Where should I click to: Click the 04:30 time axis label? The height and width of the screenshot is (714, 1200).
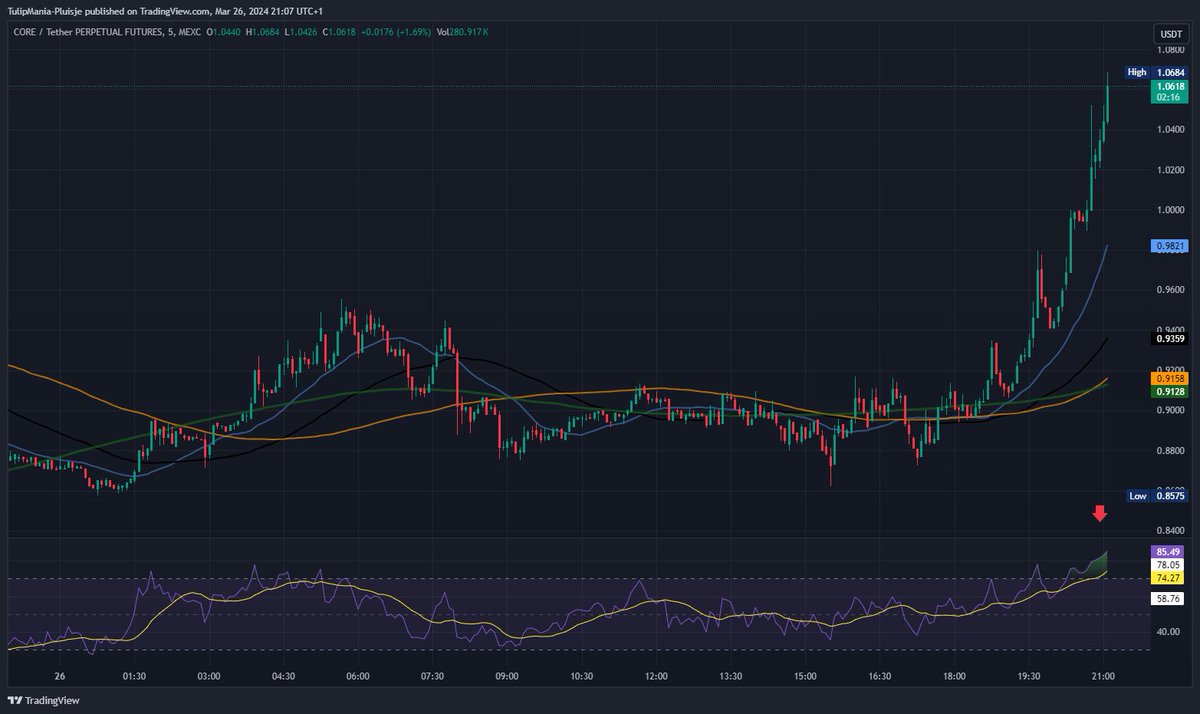[283, 677]
